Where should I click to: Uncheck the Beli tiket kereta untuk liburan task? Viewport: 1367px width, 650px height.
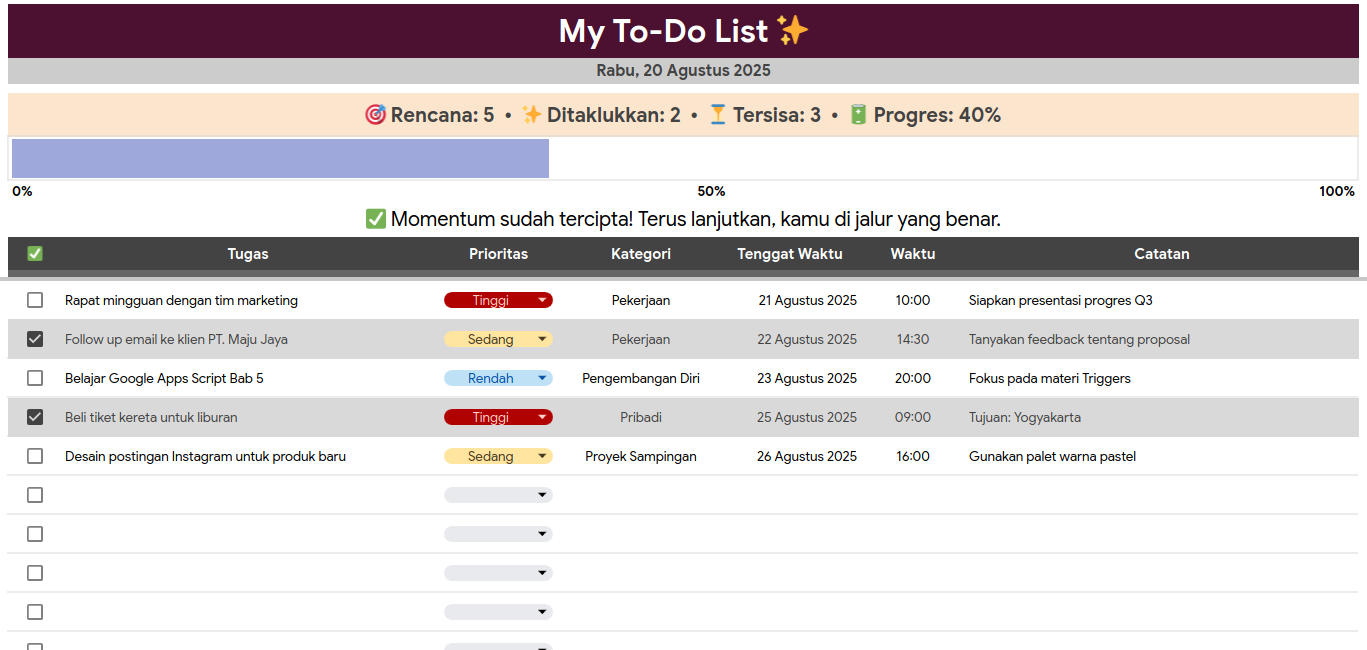pyautogui.click(x=35, y=417)
